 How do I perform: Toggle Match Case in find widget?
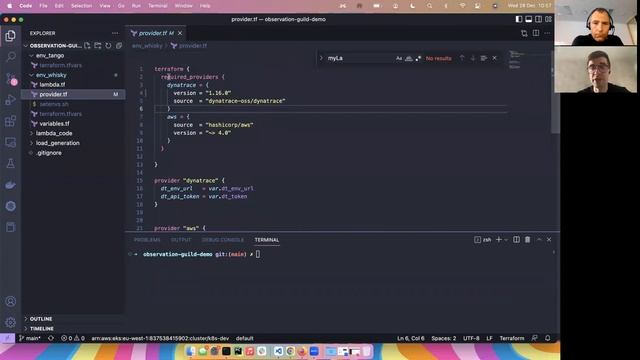click(399, 58)
